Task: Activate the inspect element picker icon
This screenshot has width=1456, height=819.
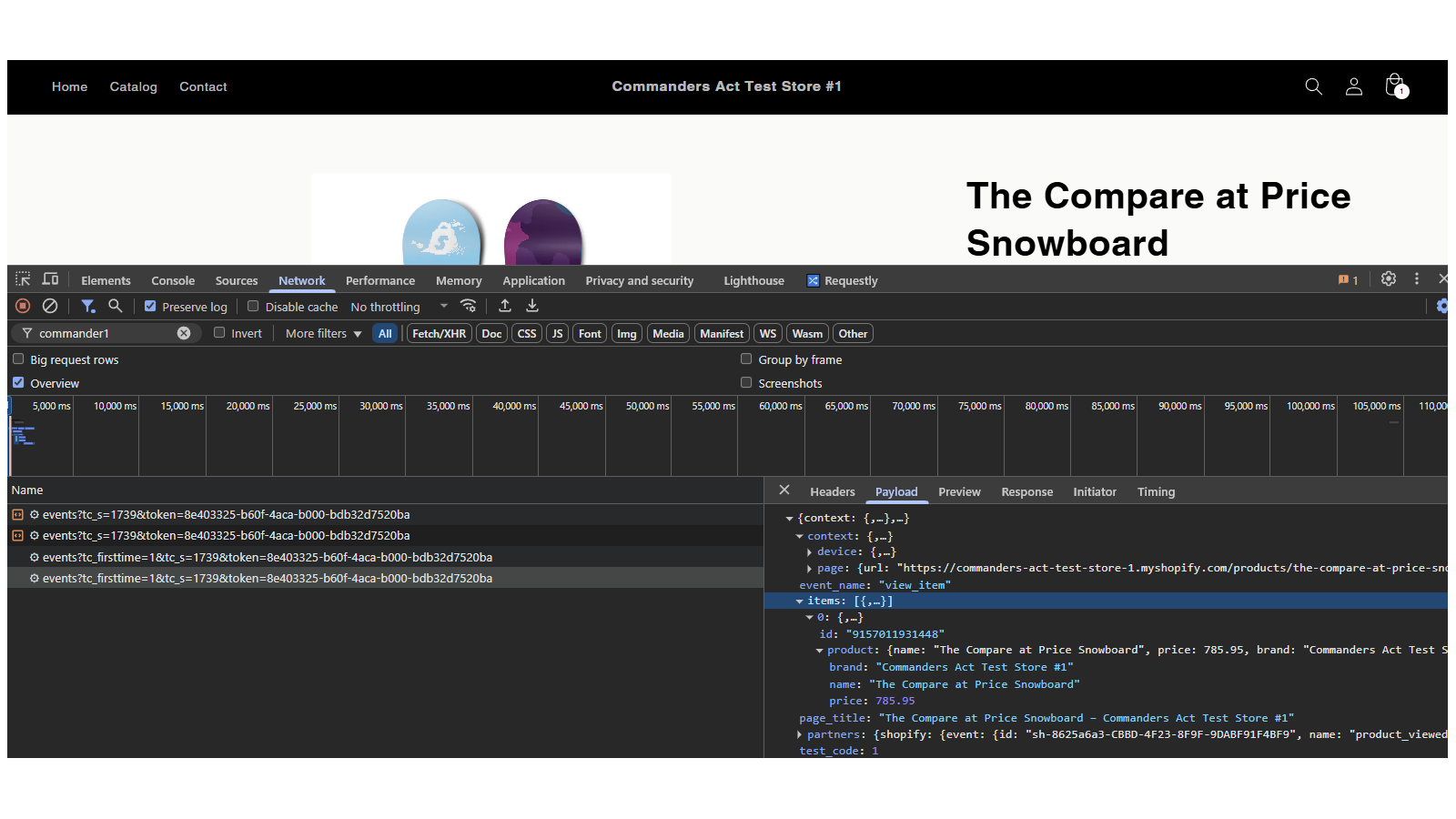Action: (x=23, y=279)
